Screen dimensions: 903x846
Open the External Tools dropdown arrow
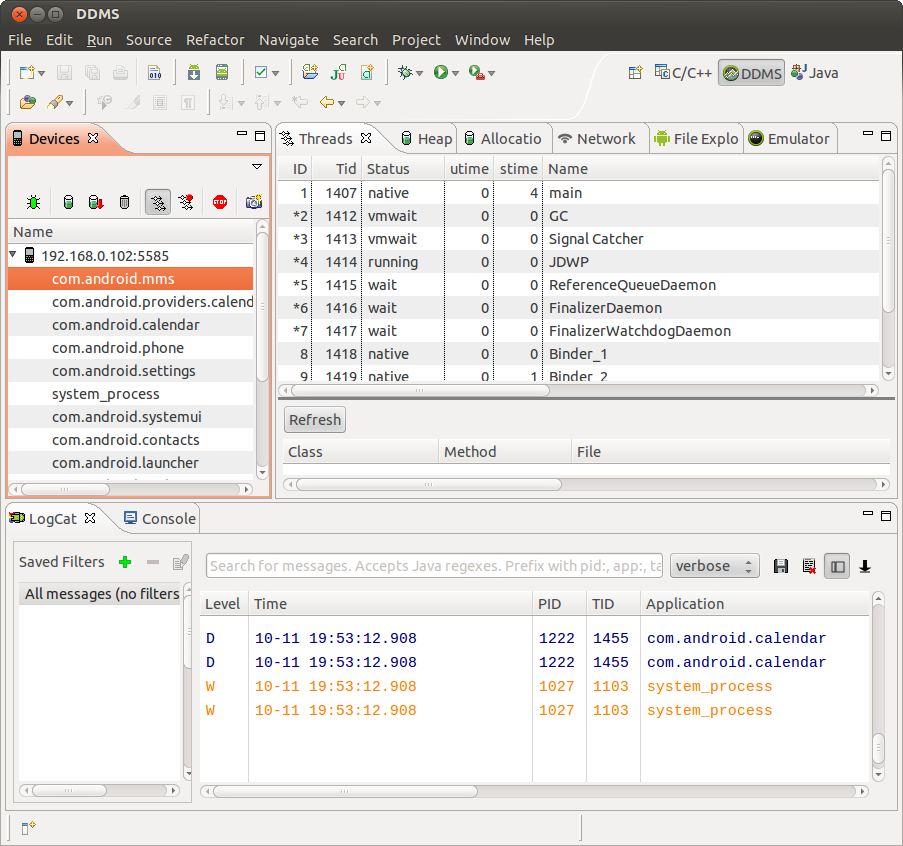click(x=491, y=73)
